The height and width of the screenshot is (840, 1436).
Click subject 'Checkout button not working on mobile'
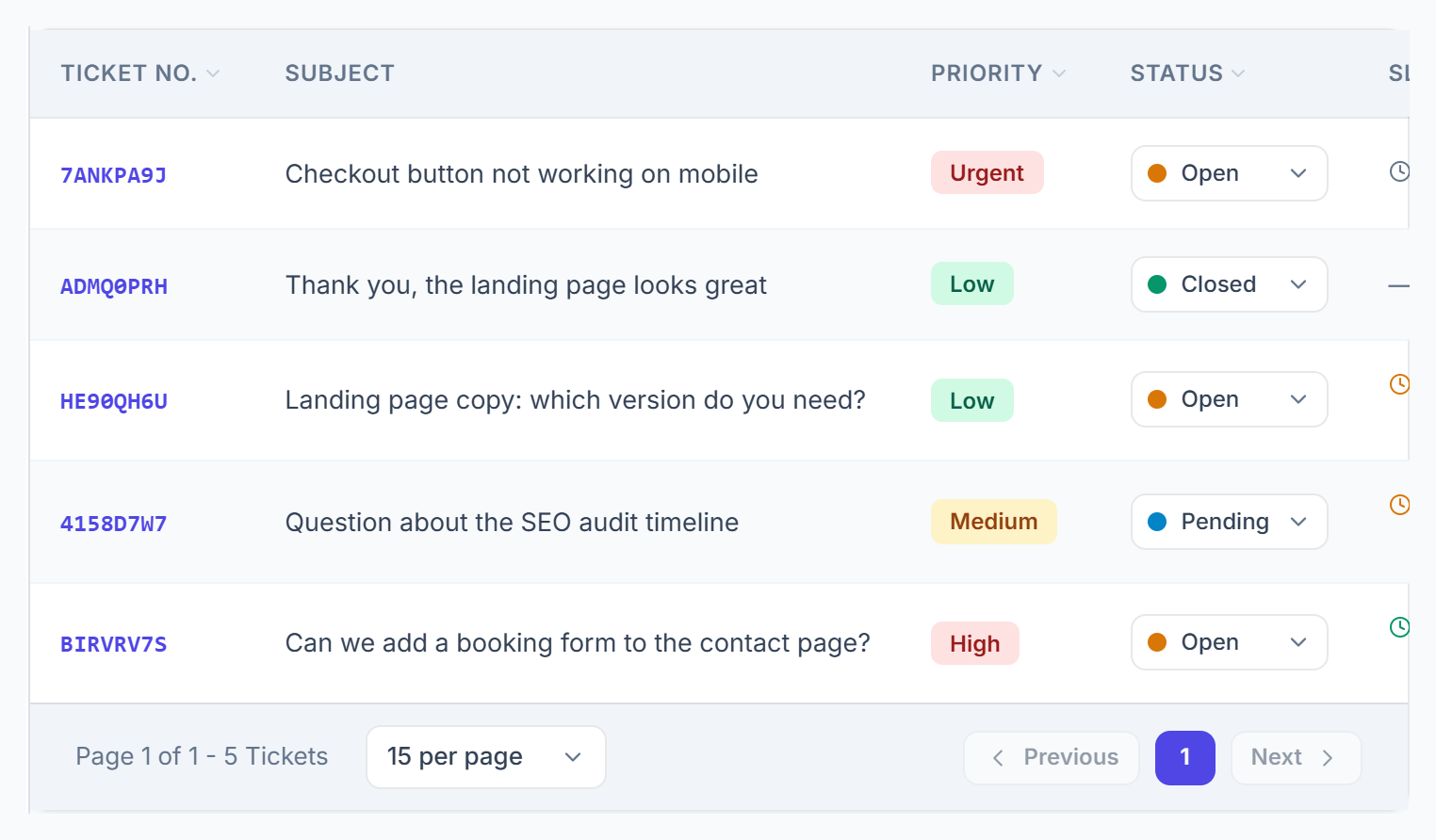pos(521,174)
